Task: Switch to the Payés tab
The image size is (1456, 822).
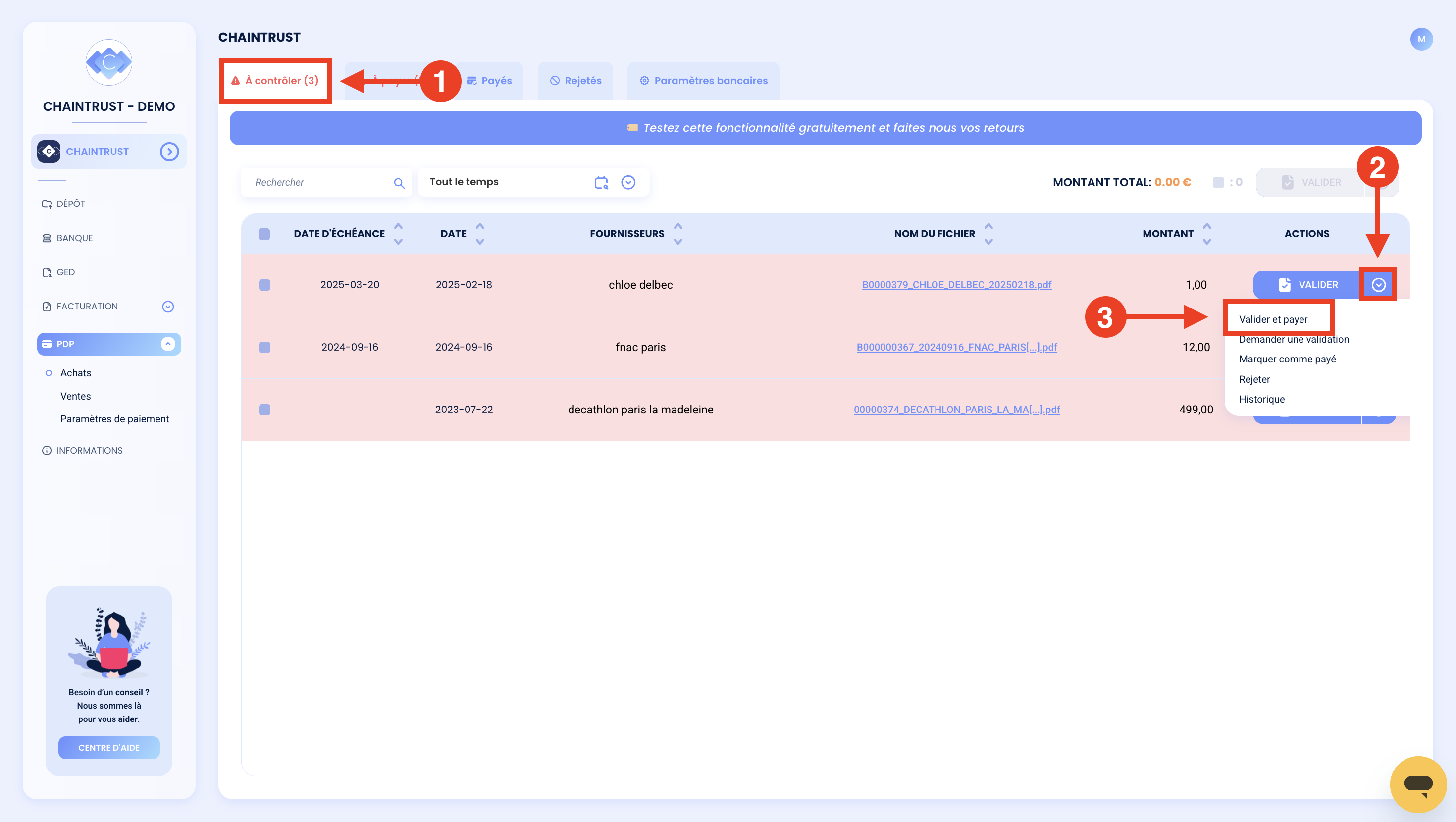Action: 489,80
